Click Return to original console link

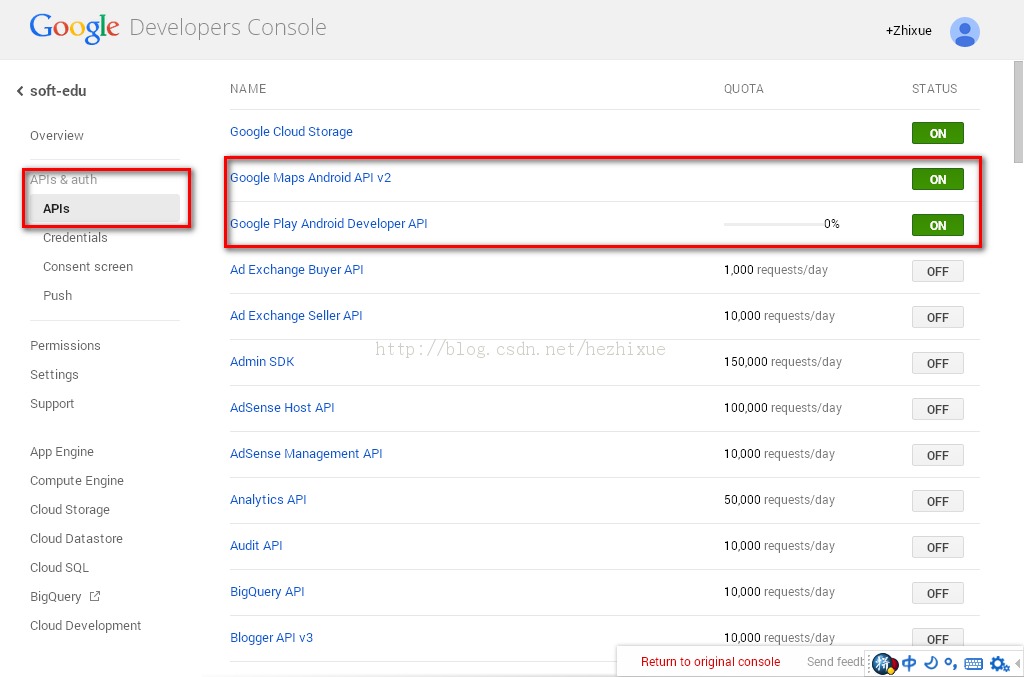point(711,662)
